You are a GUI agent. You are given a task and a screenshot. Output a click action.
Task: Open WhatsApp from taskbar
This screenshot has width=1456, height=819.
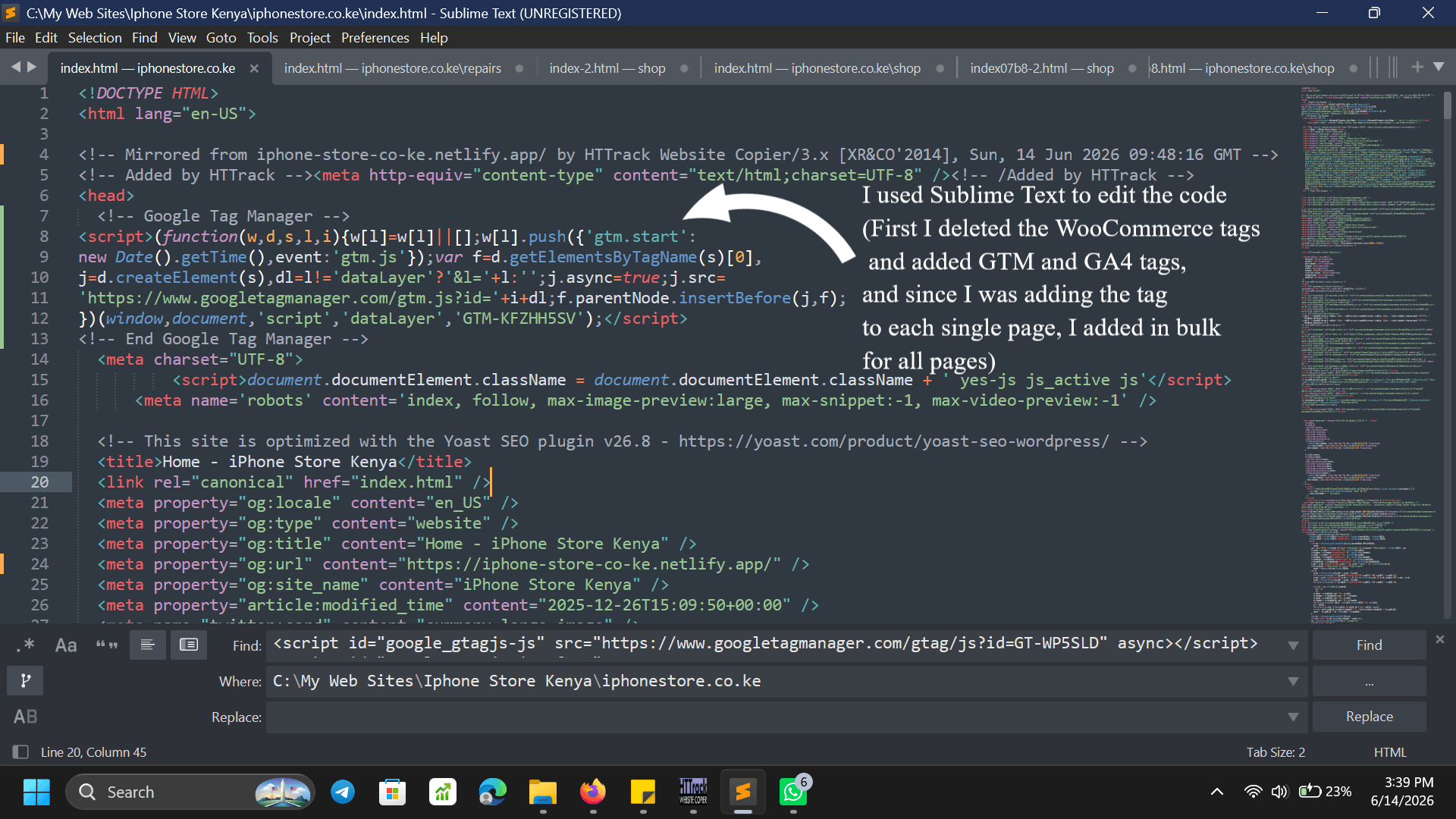793,792
